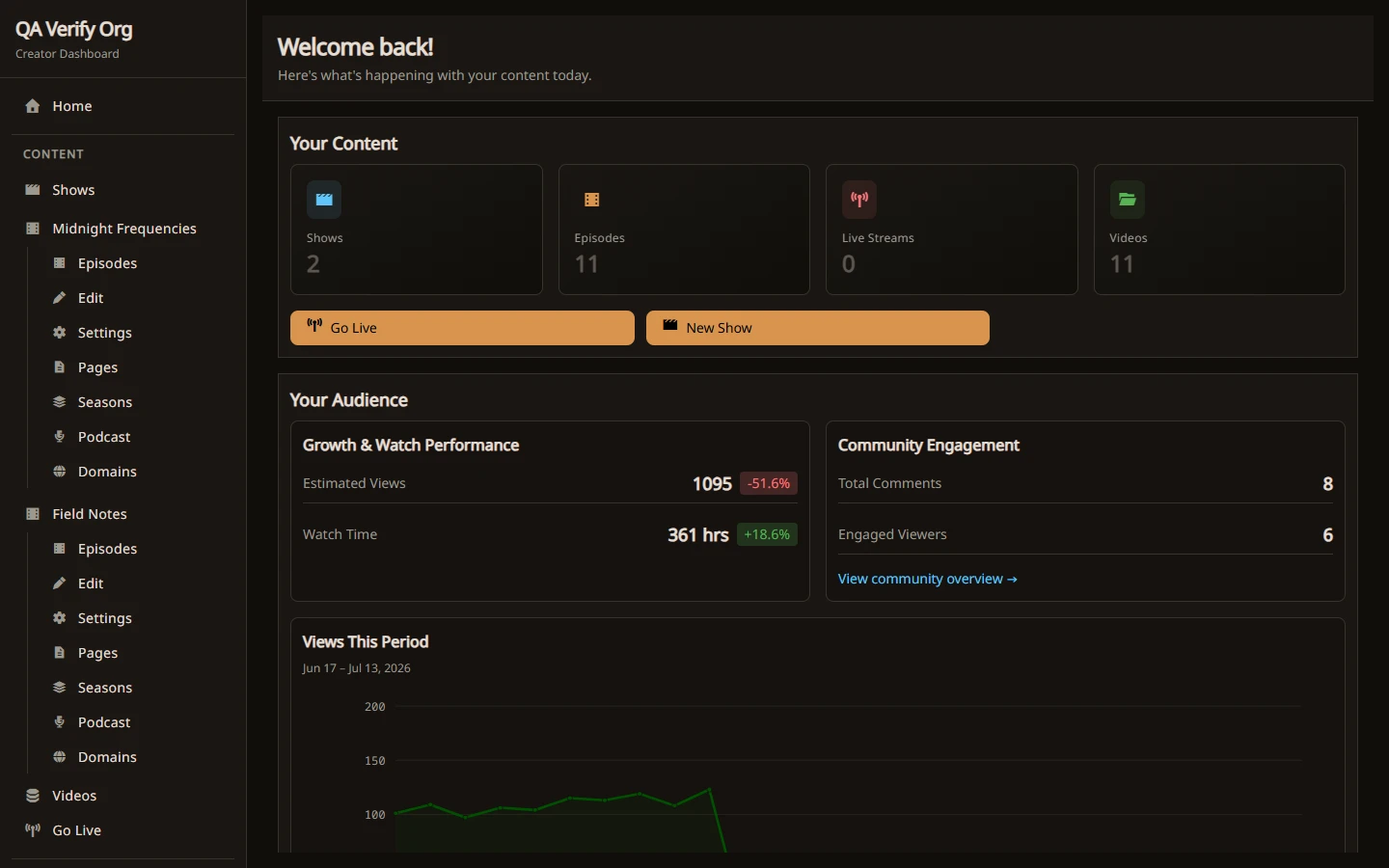Click the Shows clapperboard icon in sidebar
The height and width of the screenshot is (868, 1389).
(33, 190)
